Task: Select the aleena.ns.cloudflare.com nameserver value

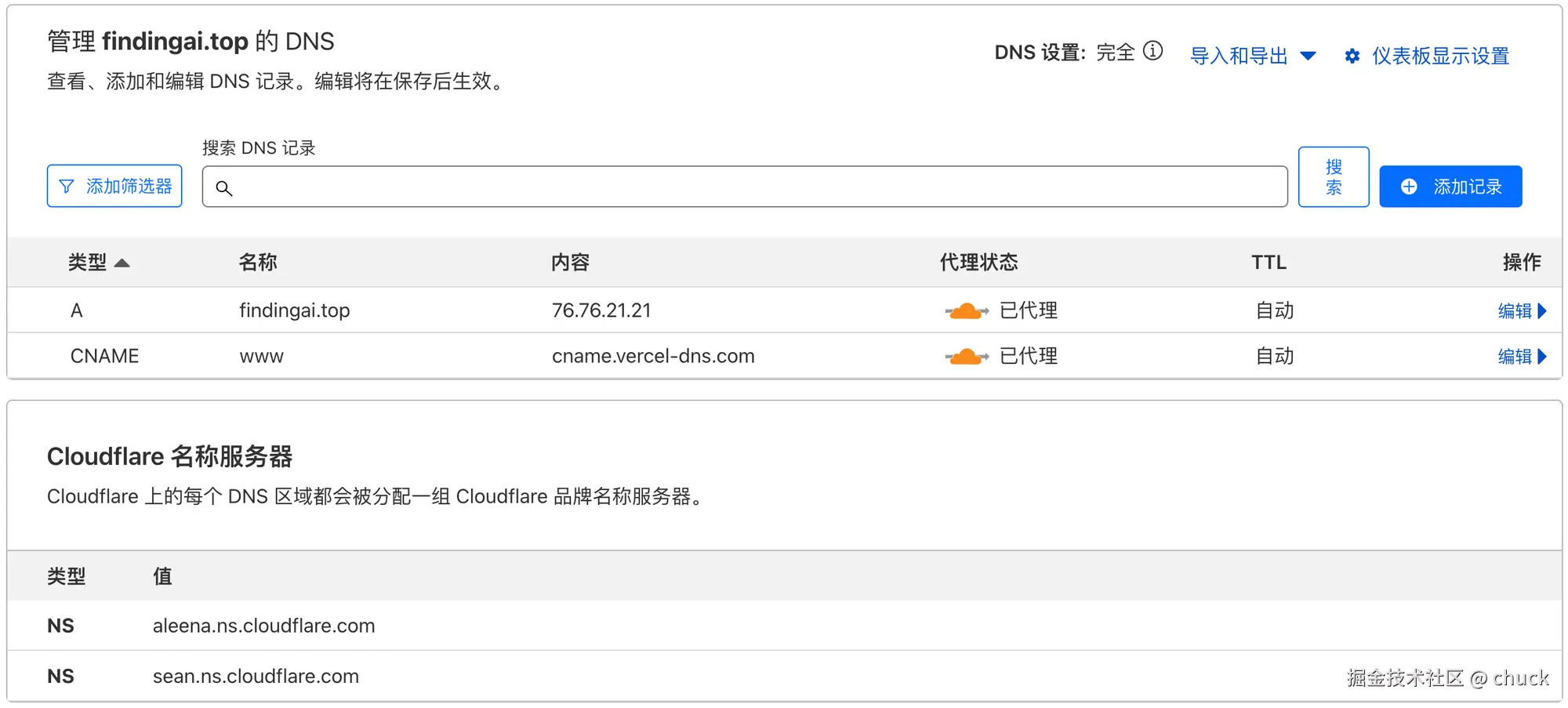Action: point(263,626)
